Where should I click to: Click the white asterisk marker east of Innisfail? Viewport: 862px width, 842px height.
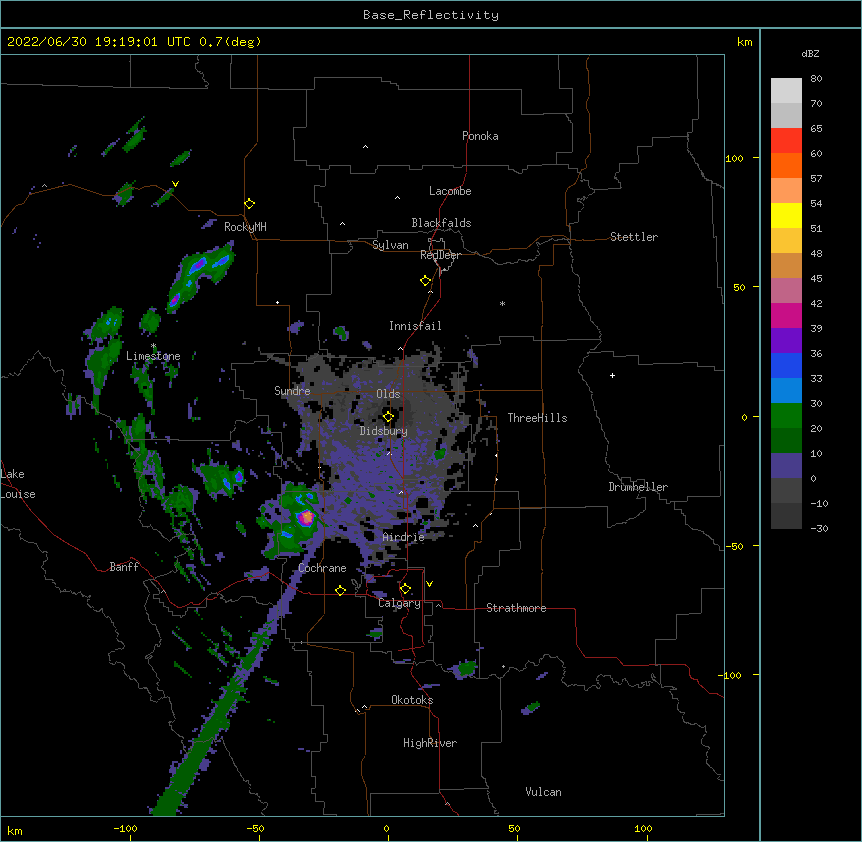(x=502, y=303)
